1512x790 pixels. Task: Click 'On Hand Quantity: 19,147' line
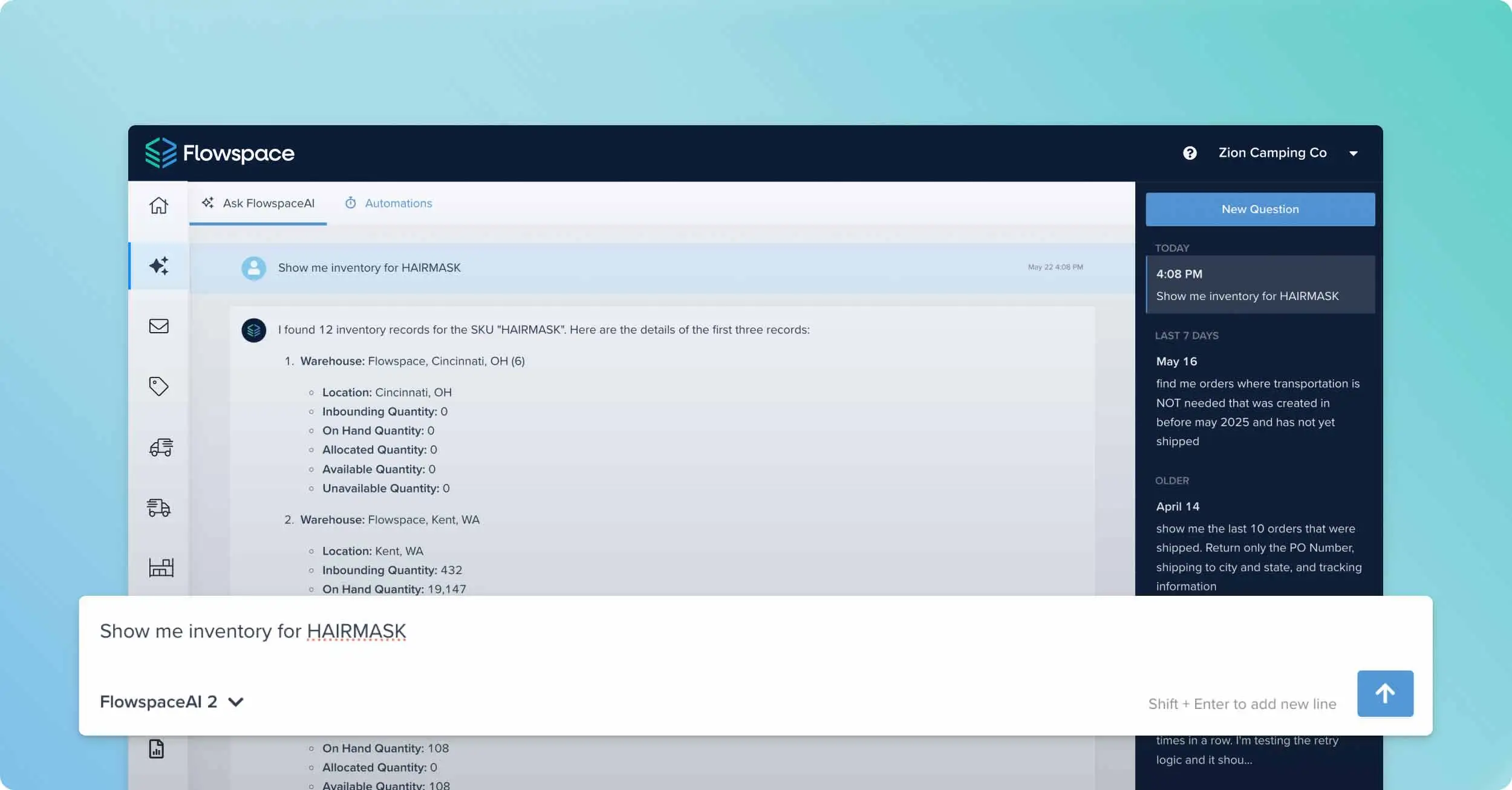394,589
